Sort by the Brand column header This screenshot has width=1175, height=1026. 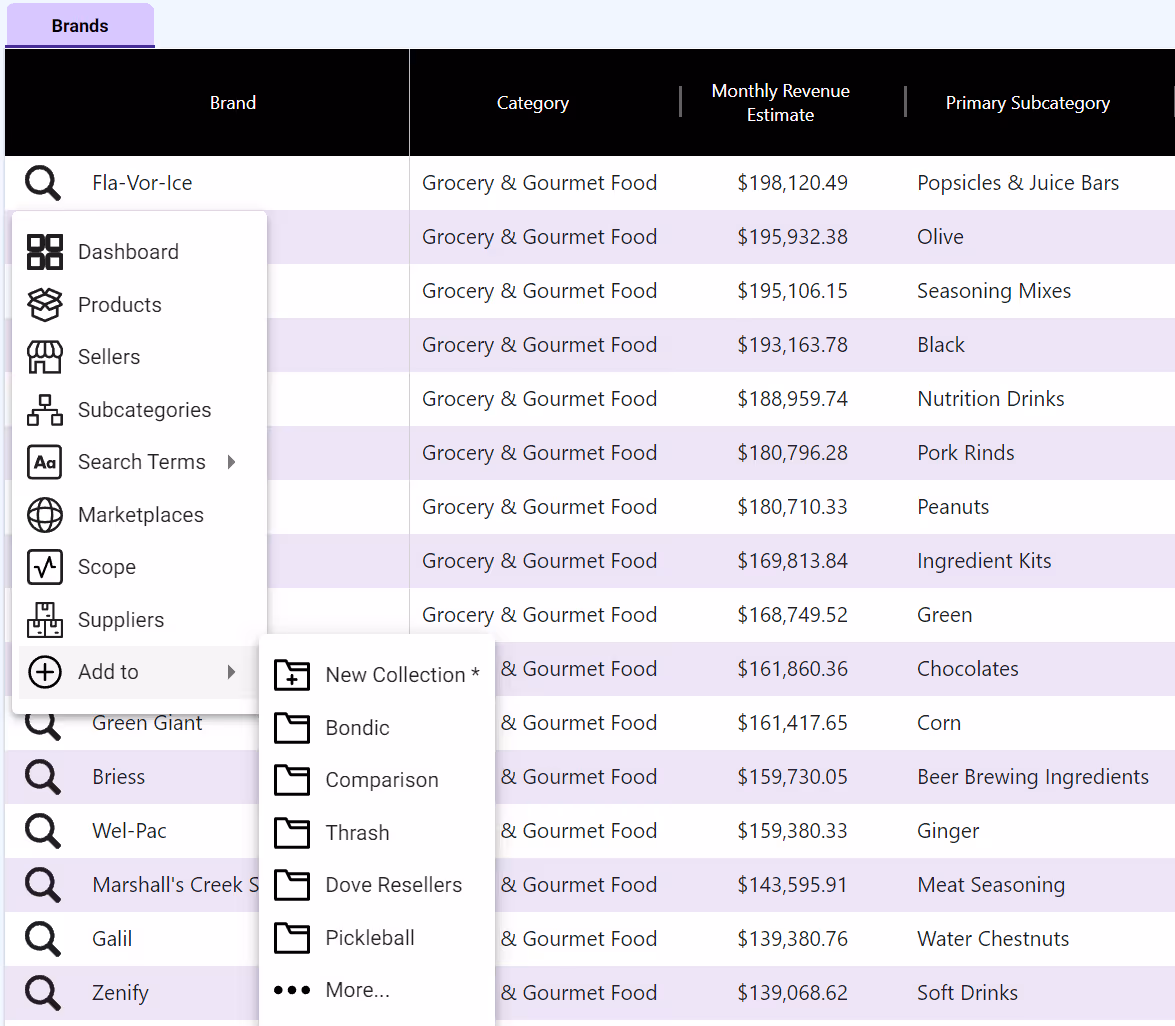(x=233, y=103)
